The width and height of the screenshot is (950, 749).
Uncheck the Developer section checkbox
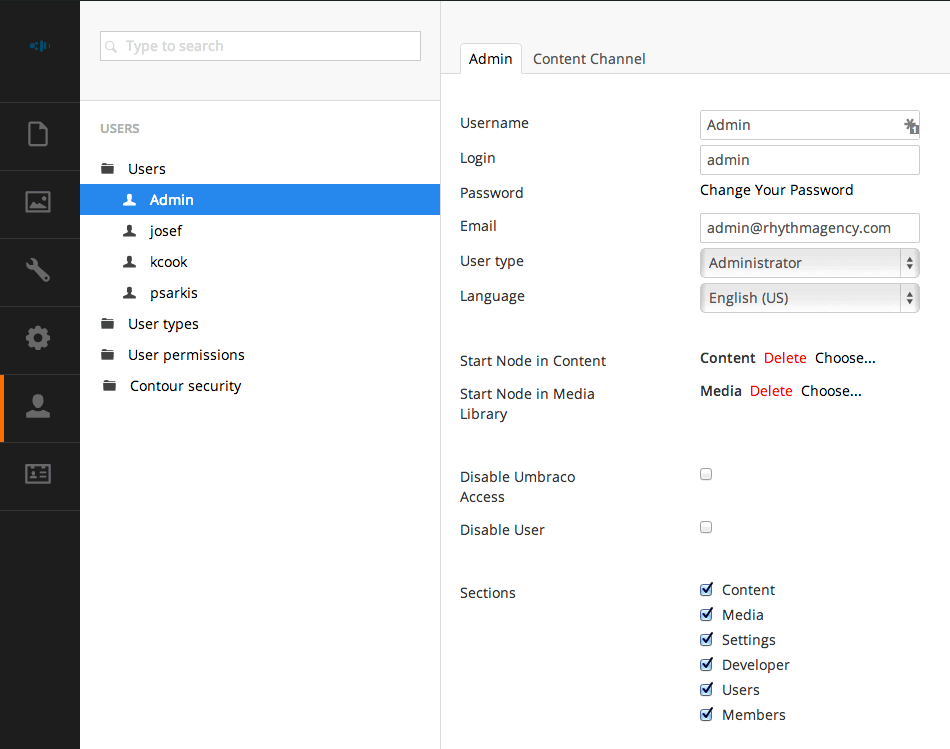(x=707, y=665)
